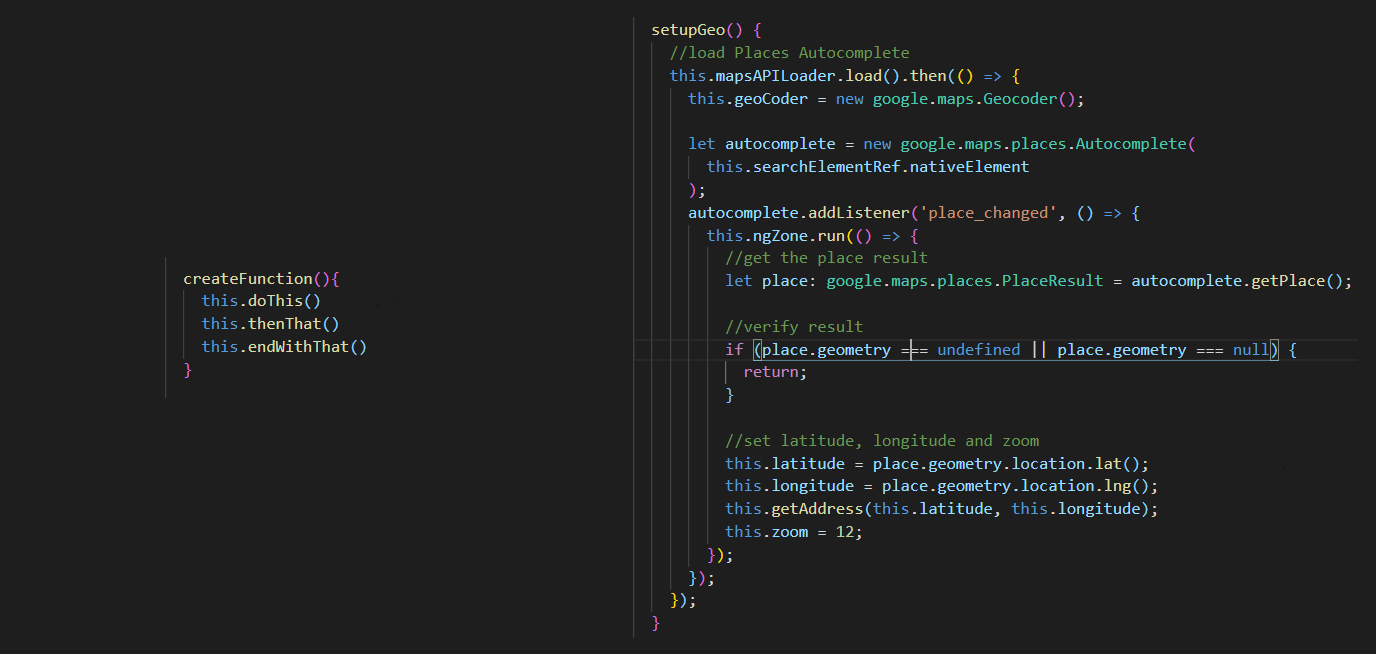Click the '//get the place result' comment
This screenshot has height=654, width=1376.
click(x=826, y=258)
